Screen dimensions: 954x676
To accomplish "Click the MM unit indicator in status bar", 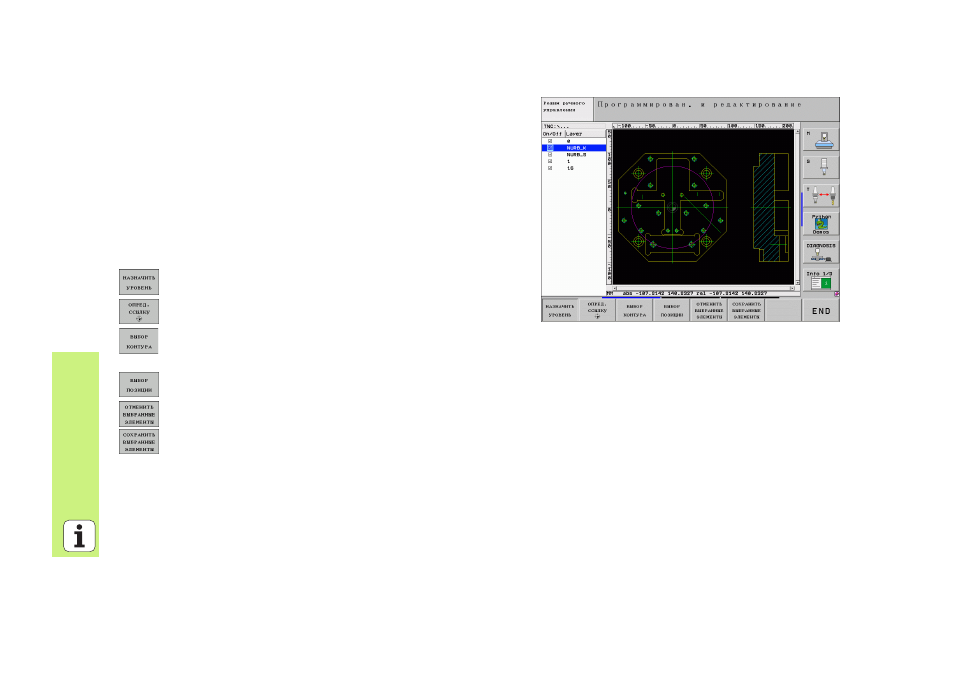I will (x=610, y=293).
